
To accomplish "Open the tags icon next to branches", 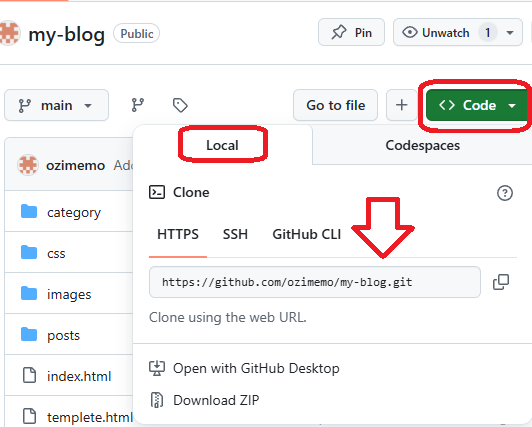I will pyautogui.click(x=180, y=105).
